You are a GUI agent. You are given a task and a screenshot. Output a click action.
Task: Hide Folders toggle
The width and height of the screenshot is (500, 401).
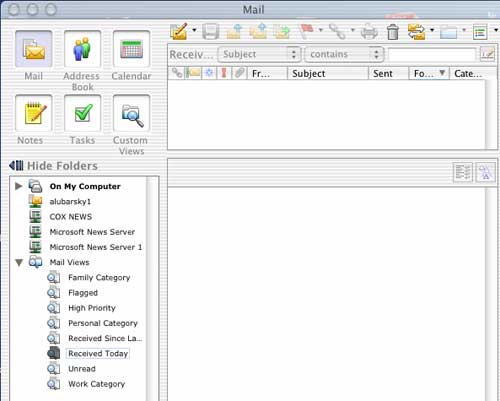click(x=53, y=166)
